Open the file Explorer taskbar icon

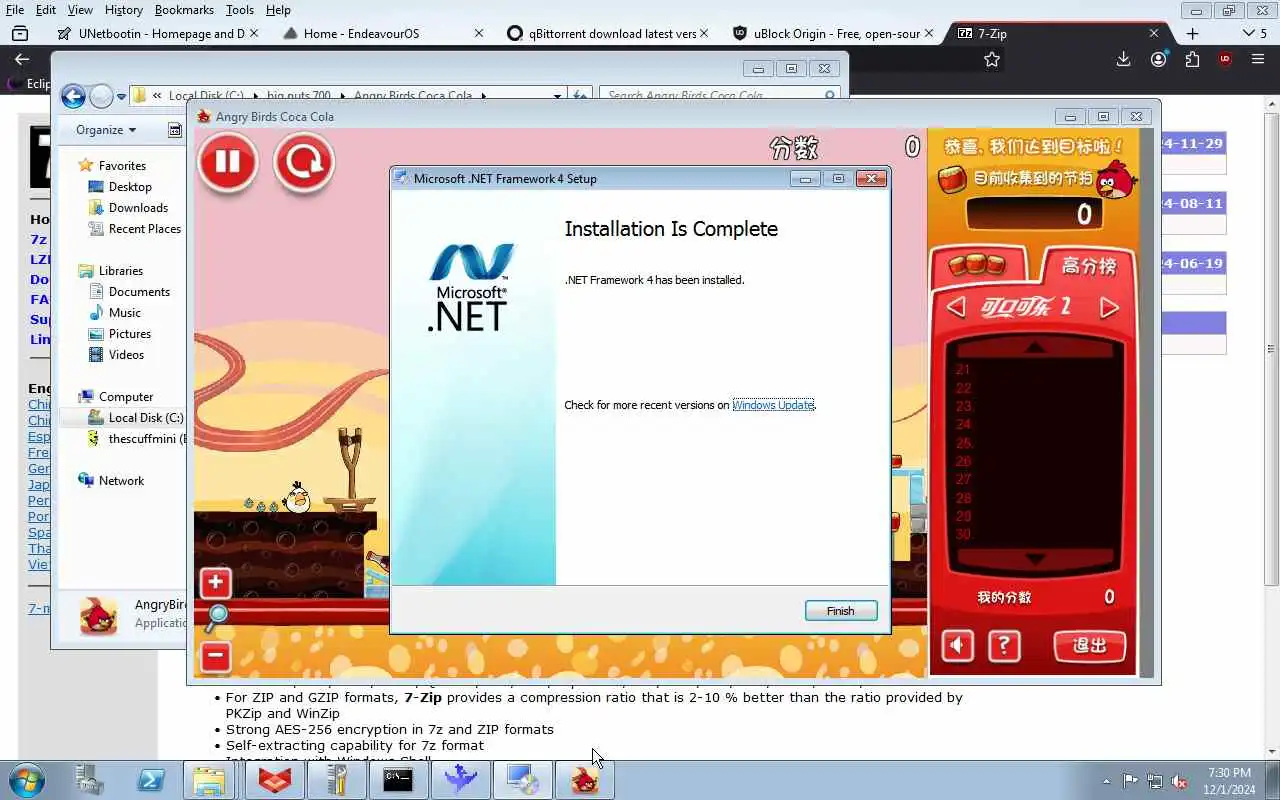pos(209,780)
